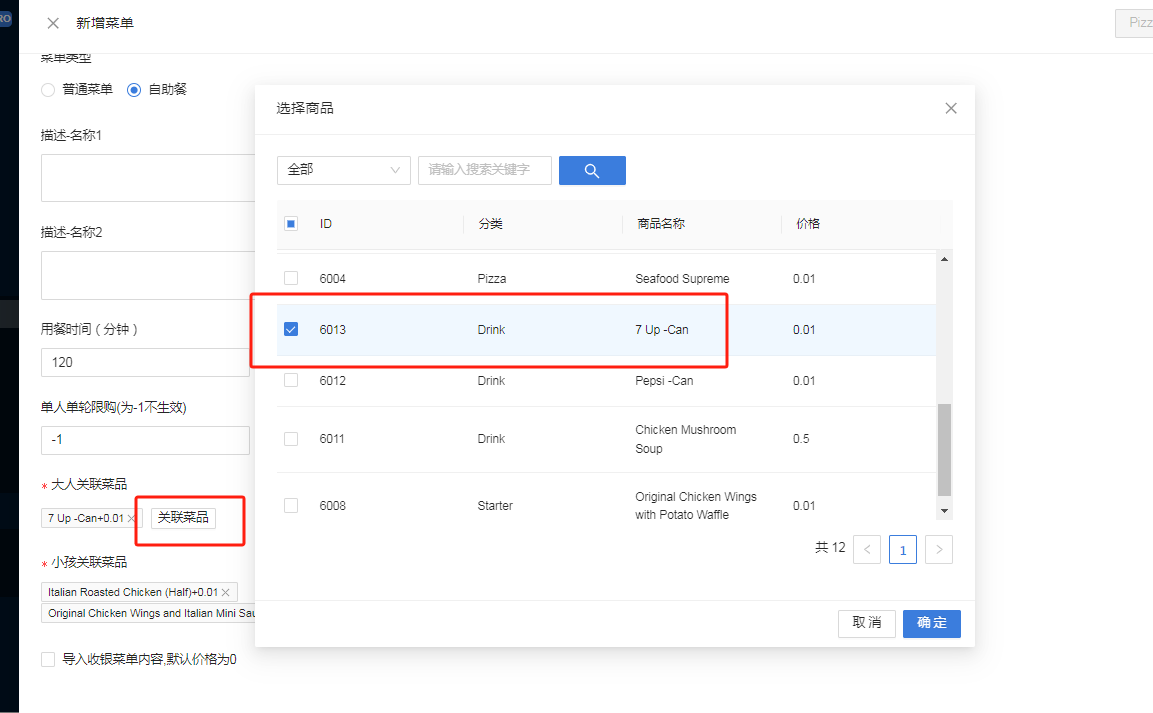The width and height of the screenshot is (1153, 713).
Task: Focus the search keyword input field
Action: [x=485, y=171]
